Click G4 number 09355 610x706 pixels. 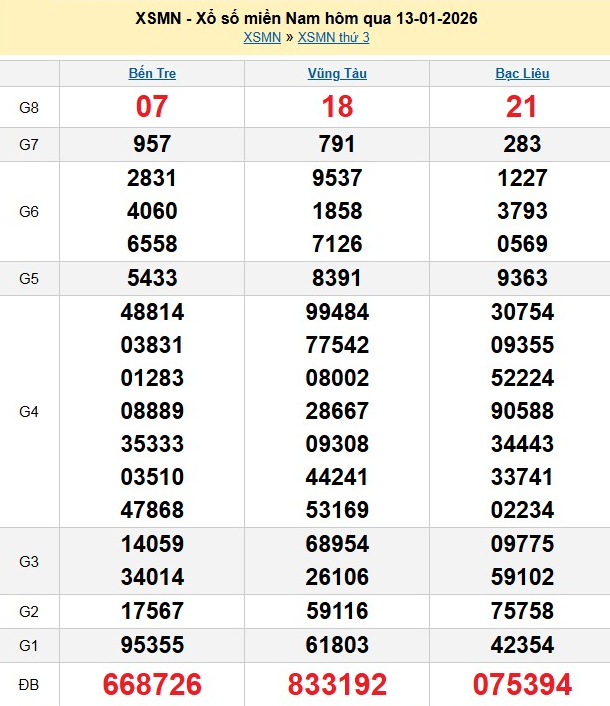click(x=522, y=345)
